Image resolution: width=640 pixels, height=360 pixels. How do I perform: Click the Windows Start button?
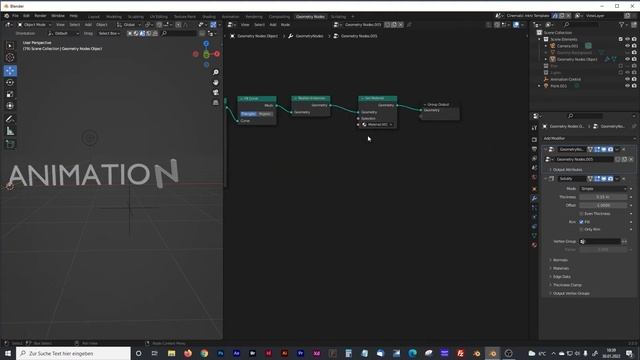point(8,353)
